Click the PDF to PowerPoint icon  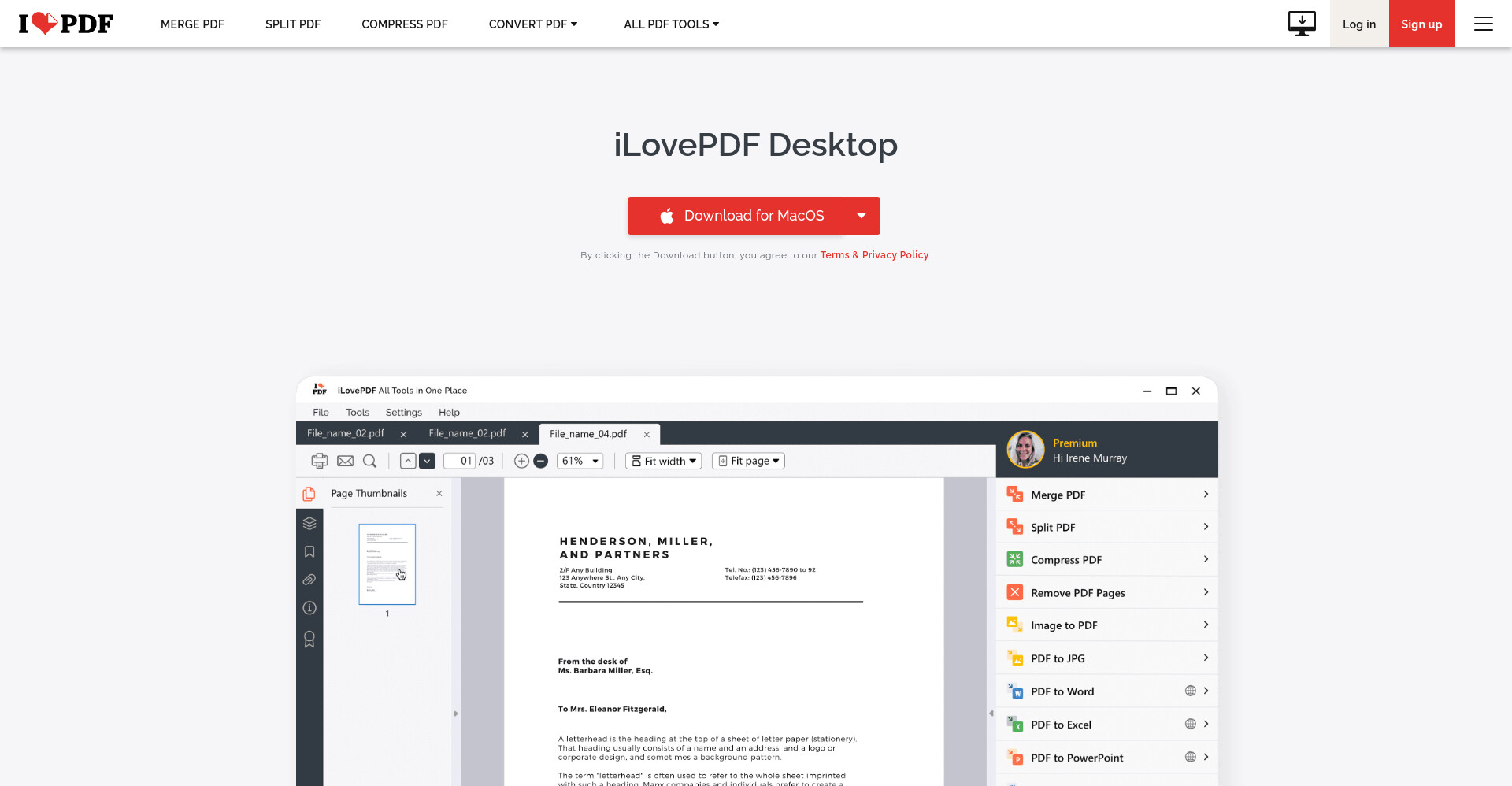(x=1015, y=757)
